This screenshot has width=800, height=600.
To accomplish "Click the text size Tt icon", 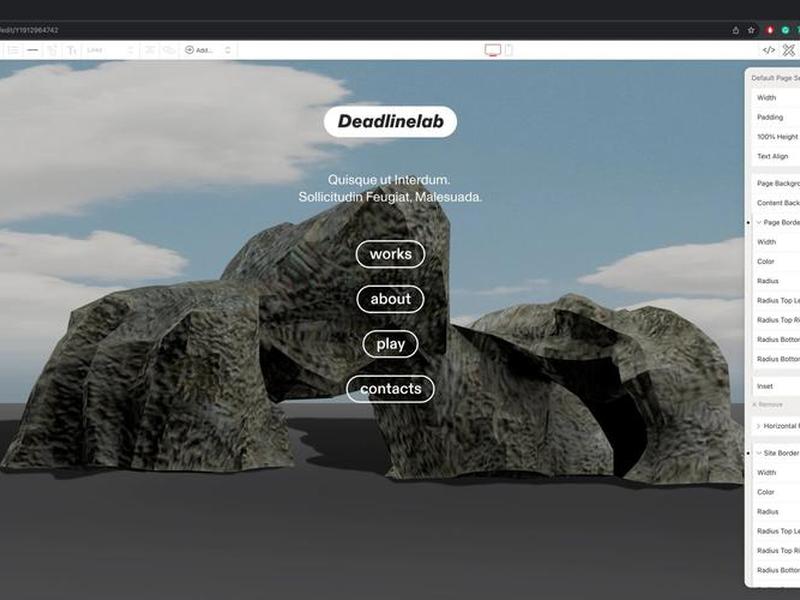I will coord(71,50).
